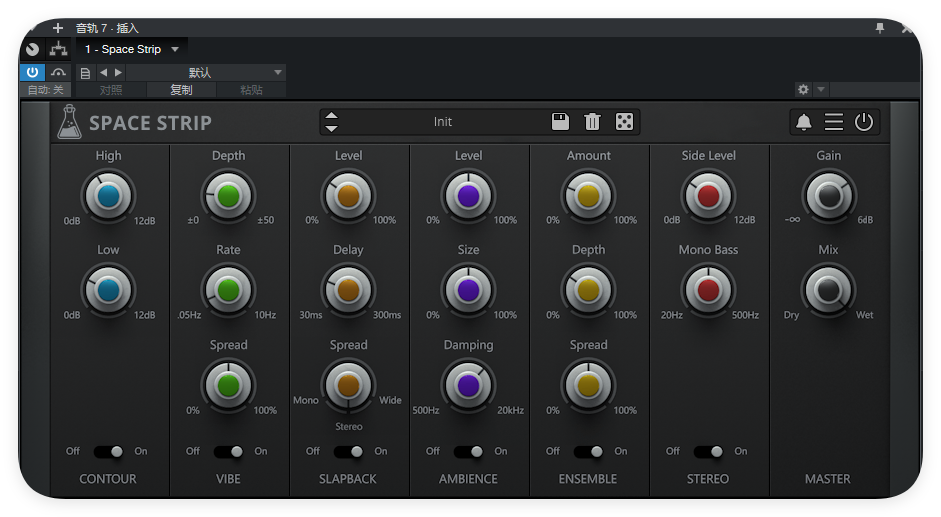Open the hamburger menu icon
Screen dimensions: 941x517
point(834,122)
